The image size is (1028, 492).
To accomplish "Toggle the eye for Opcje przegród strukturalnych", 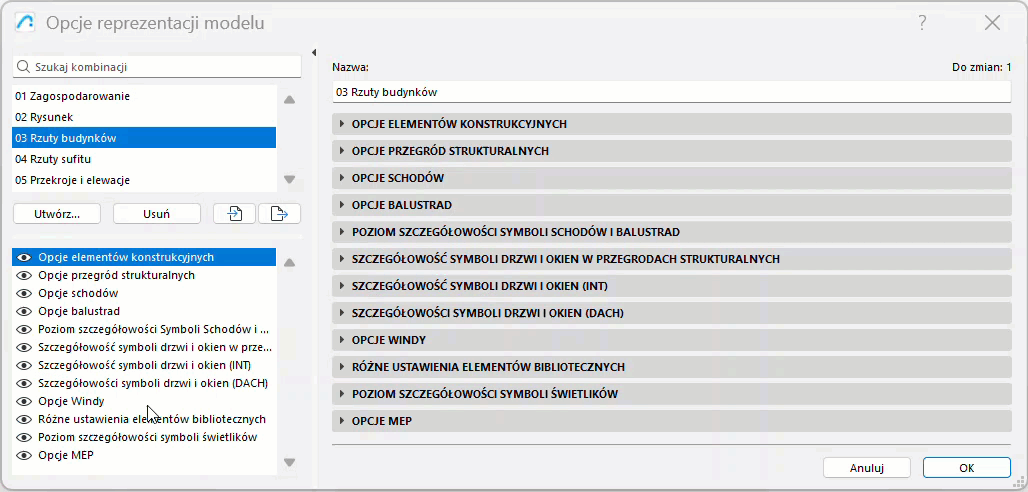I will coord(24,276).
